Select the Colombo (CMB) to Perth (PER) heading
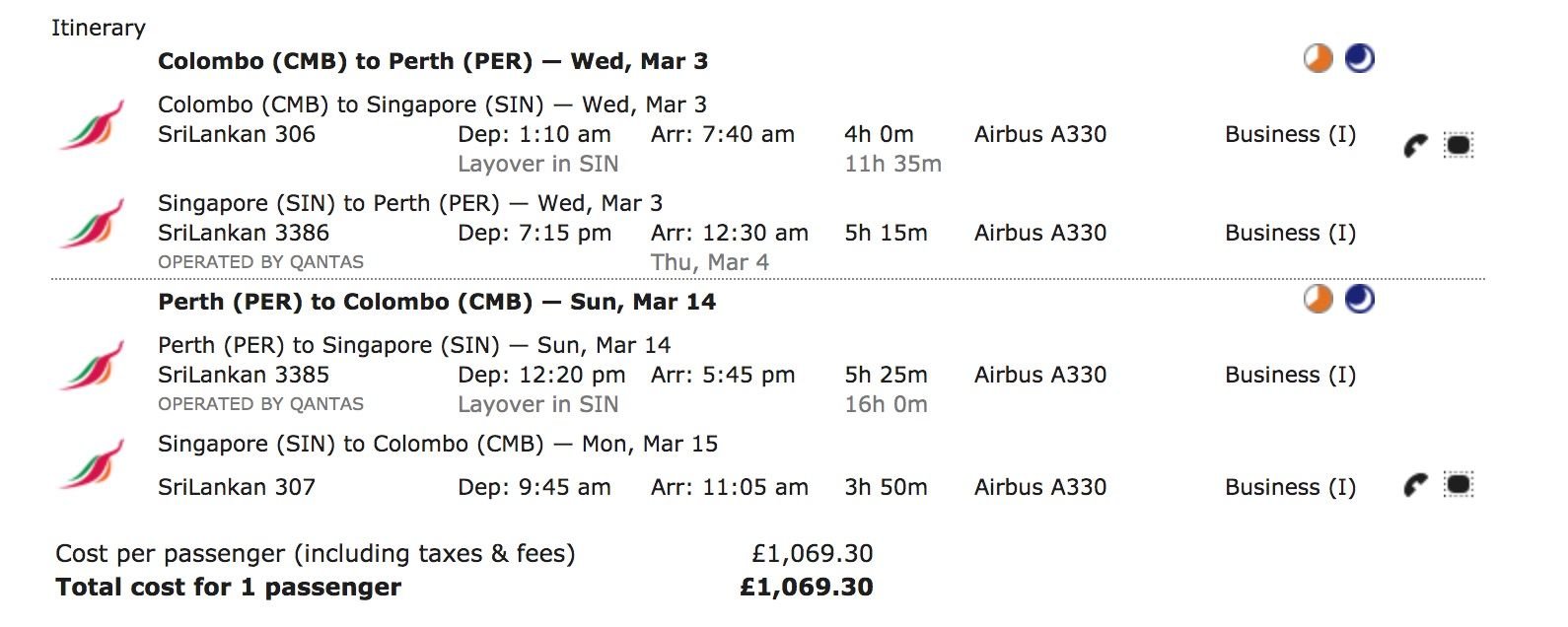This screenshot has width=1568, height=627. point(433,61)
